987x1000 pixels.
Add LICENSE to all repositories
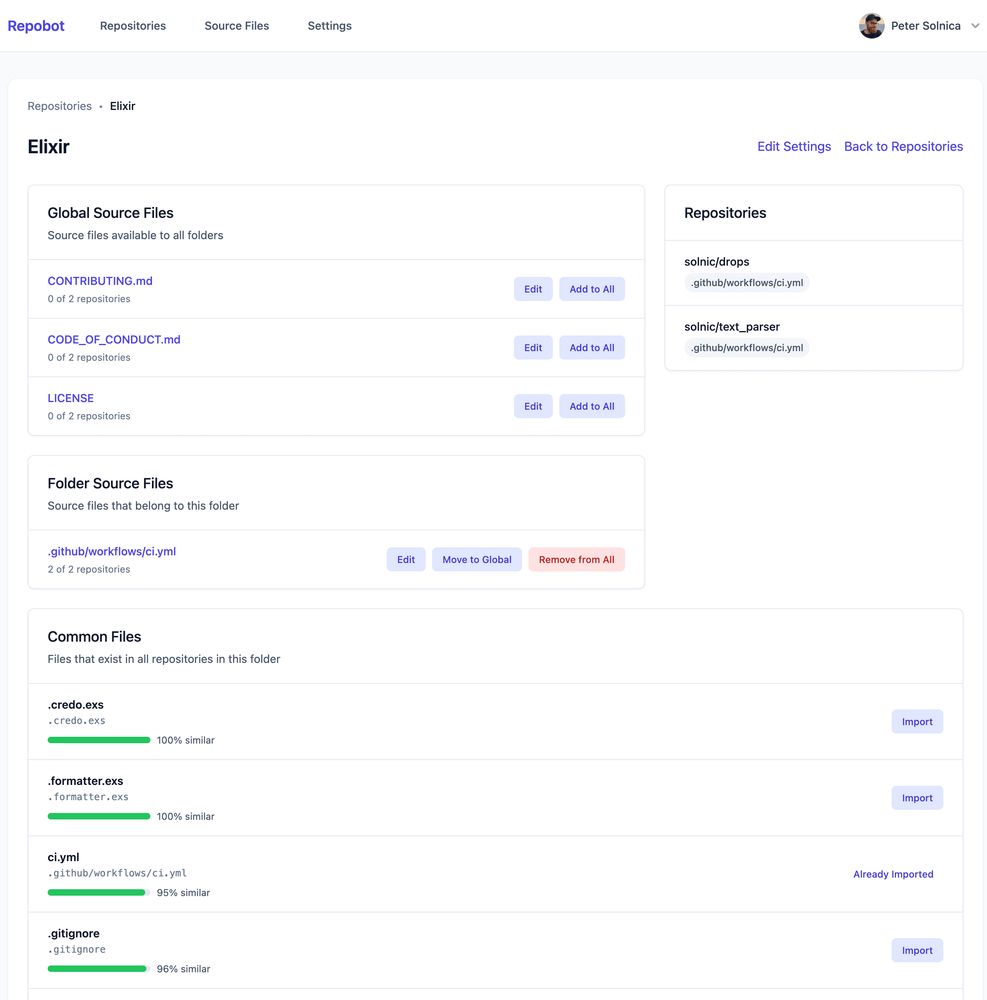(x=592, y=406)
